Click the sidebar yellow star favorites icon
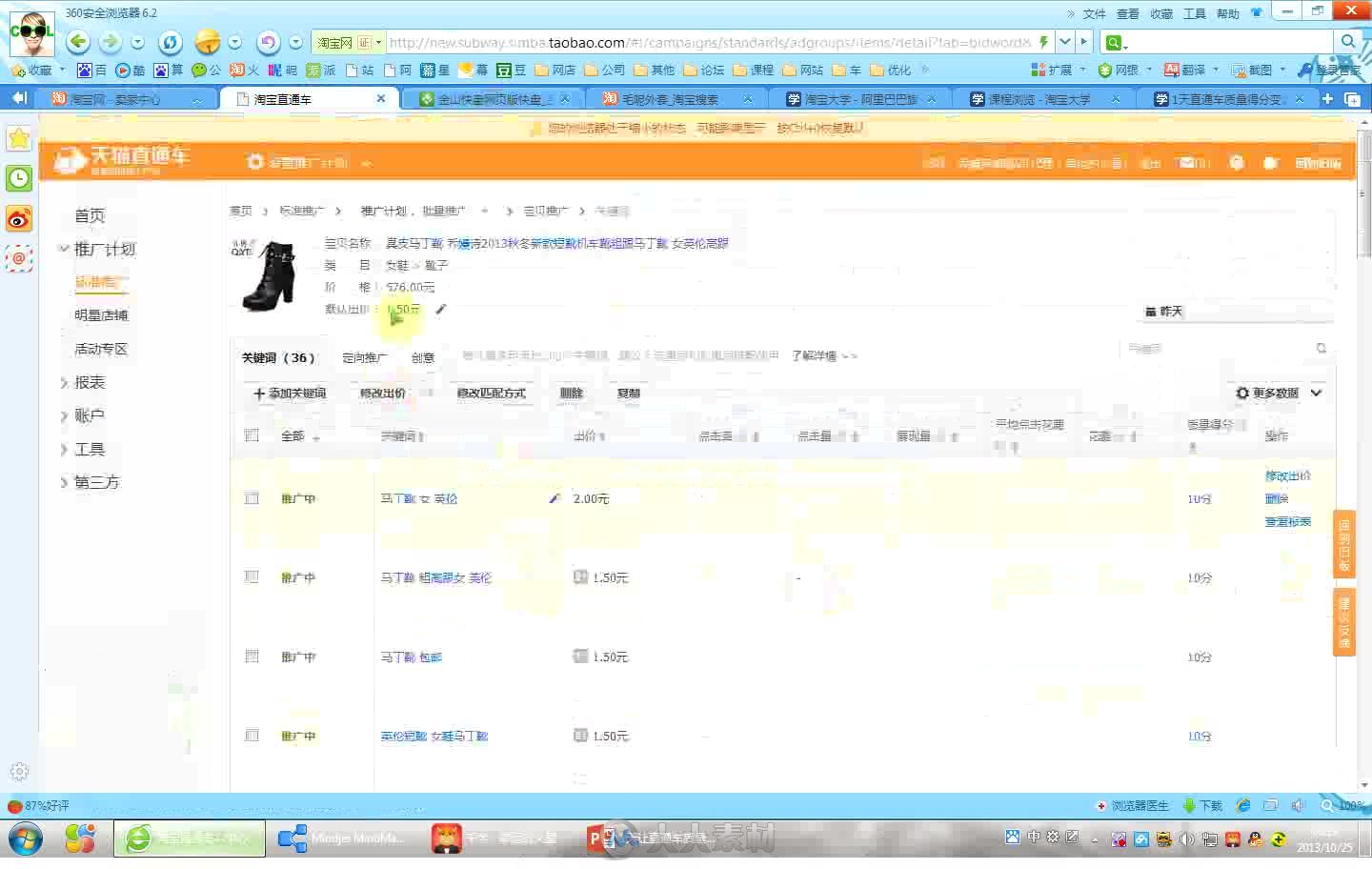 pyautogui.click(x=19, y=139)
